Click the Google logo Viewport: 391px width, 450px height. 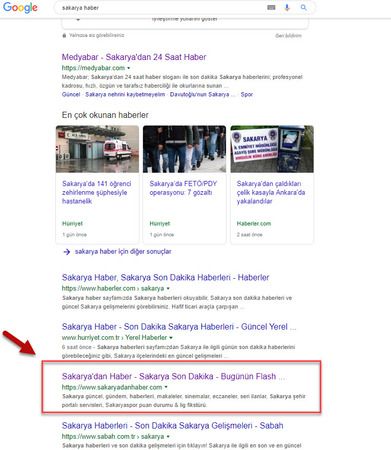click(x=20, y=8)
